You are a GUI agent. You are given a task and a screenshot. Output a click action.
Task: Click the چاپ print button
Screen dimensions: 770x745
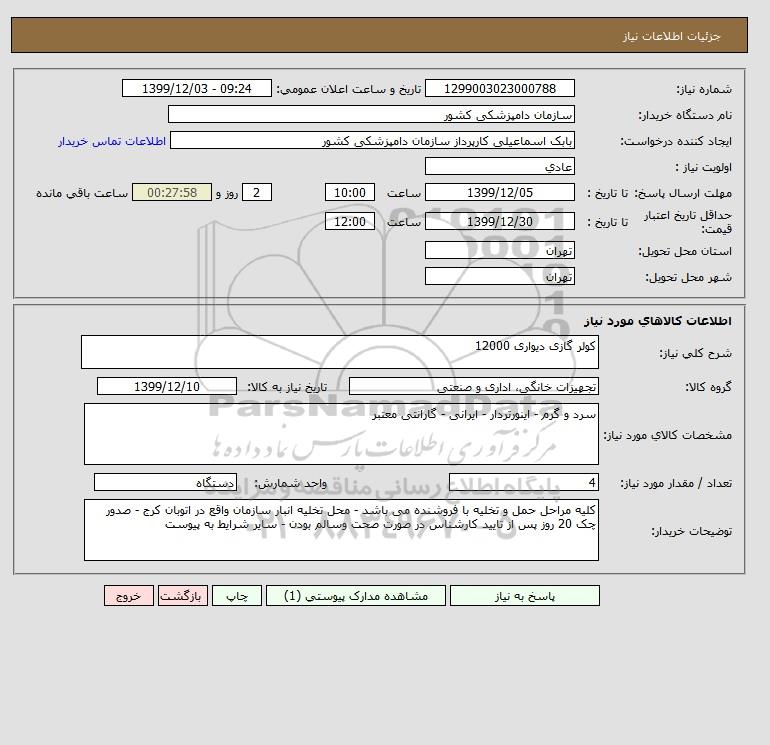click(x=237, y=595)
